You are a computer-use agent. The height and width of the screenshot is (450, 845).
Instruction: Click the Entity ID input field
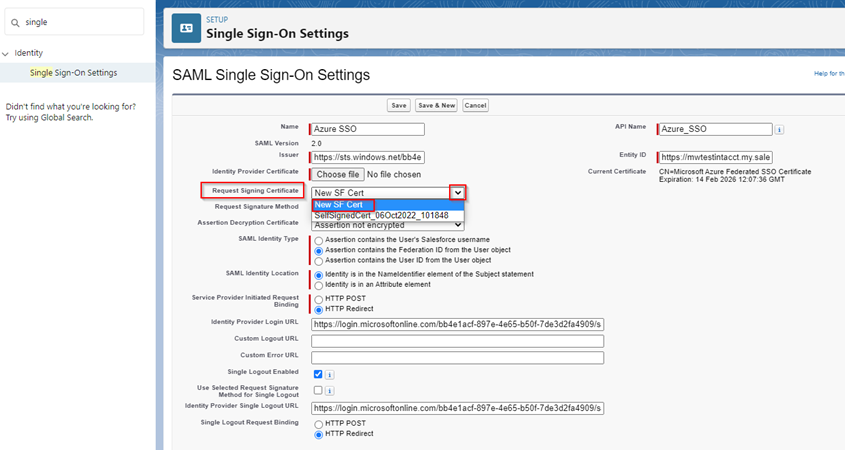pos(716,157)
